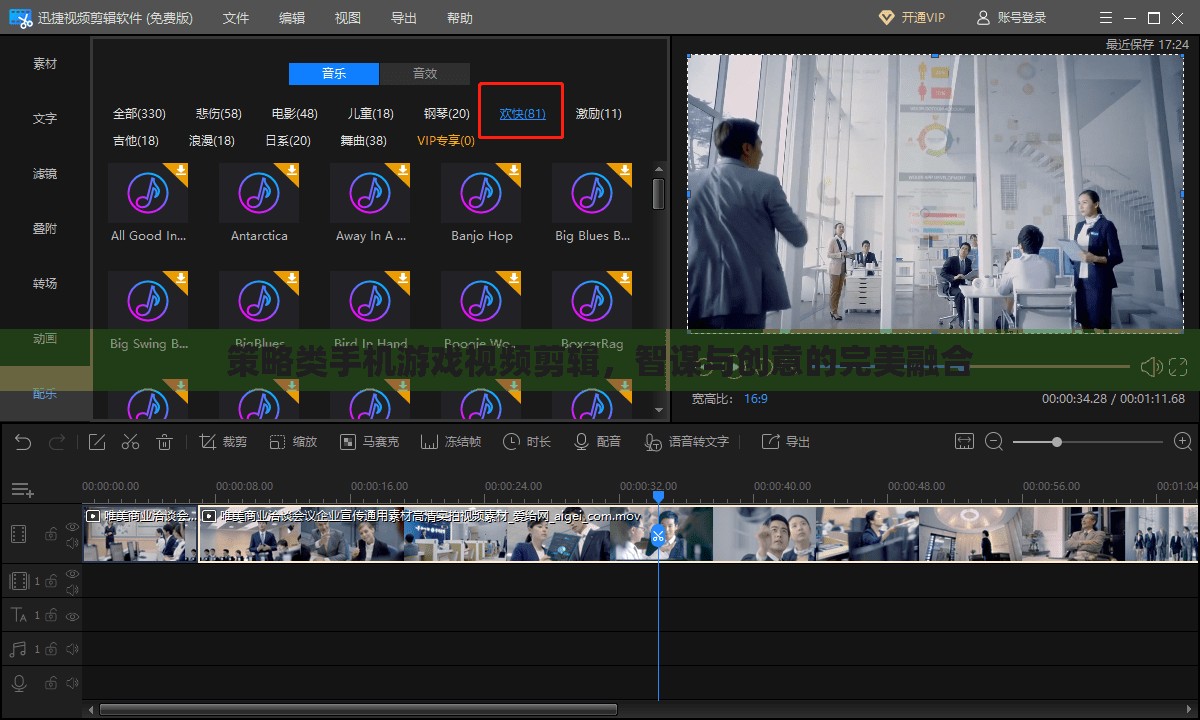Fit the timeline to window width
This screenshot has height=720, width=1200.
(x=964, y=442)
